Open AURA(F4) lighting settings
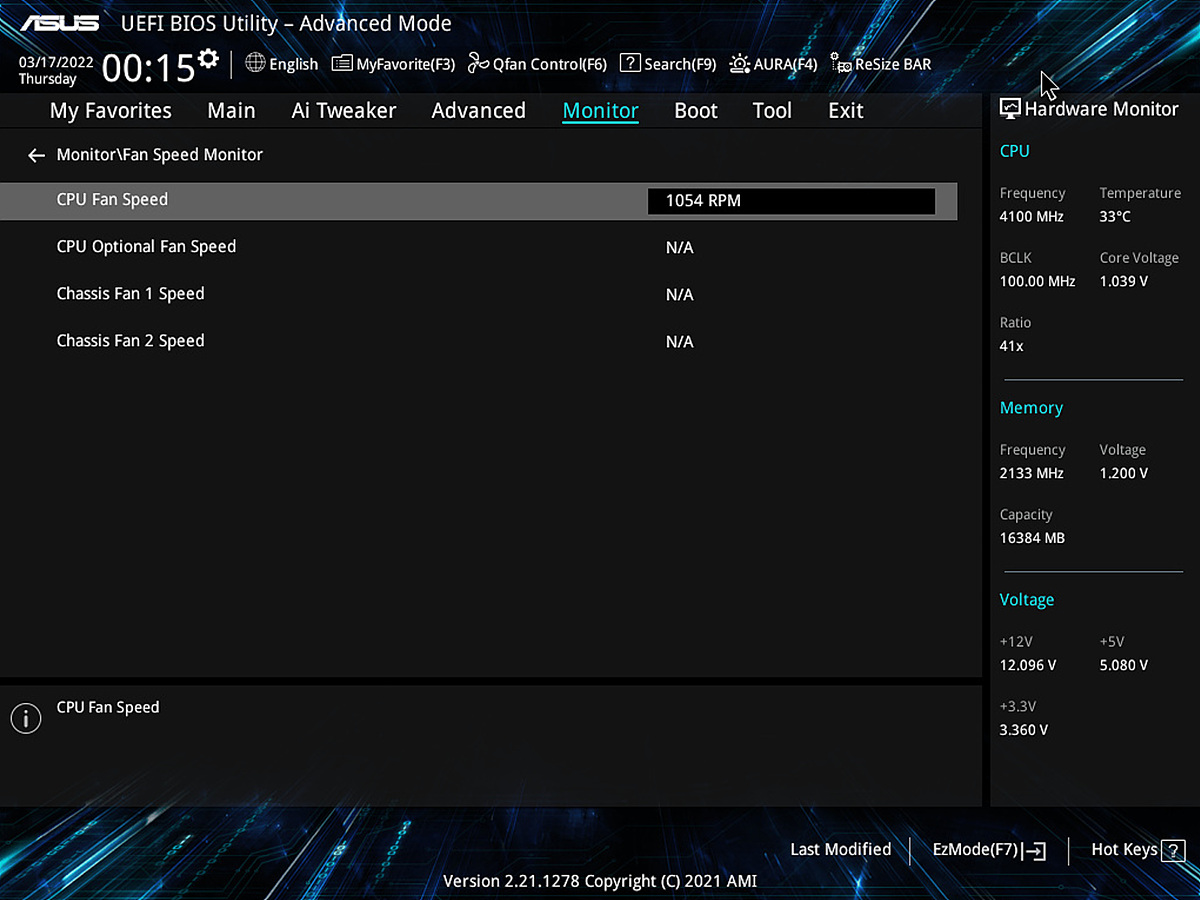Screen dimensions: 1200x900 774,64
